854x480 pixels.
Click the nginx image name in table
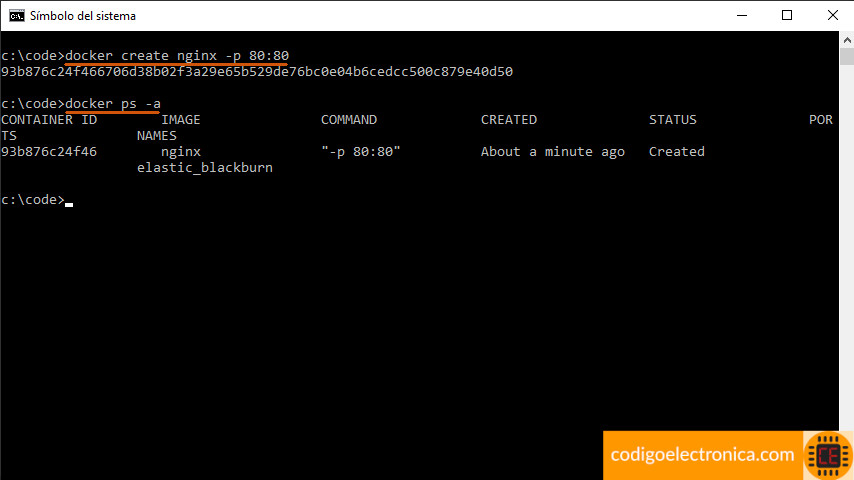(x=181, y=152)
